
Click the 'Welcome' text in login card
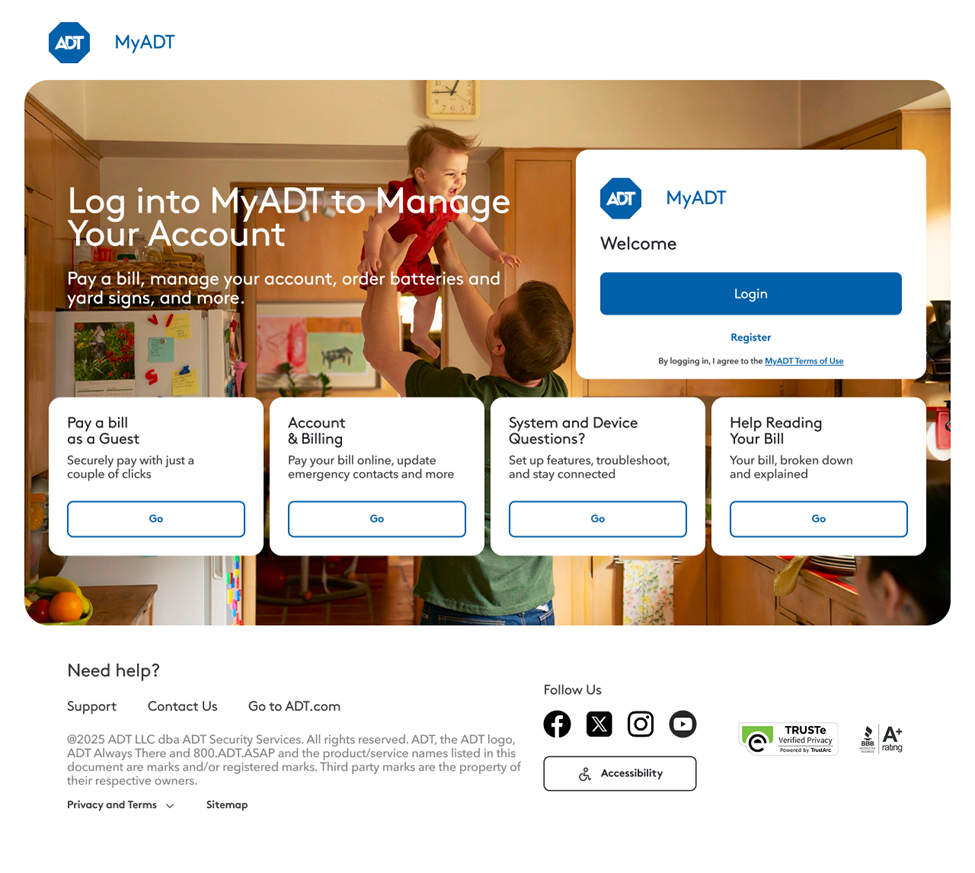638,243
